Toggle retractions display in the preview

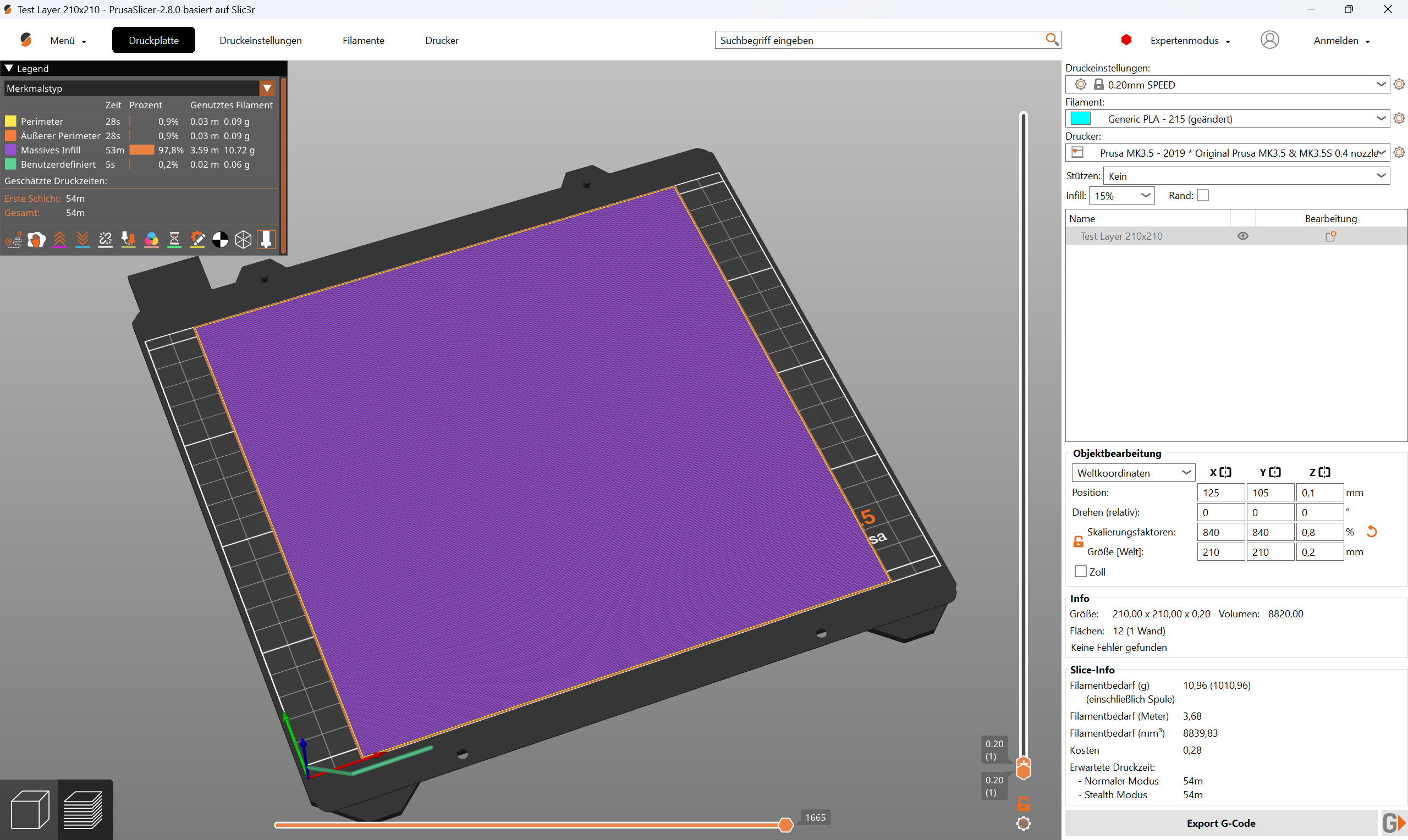[x=59, y=240]
